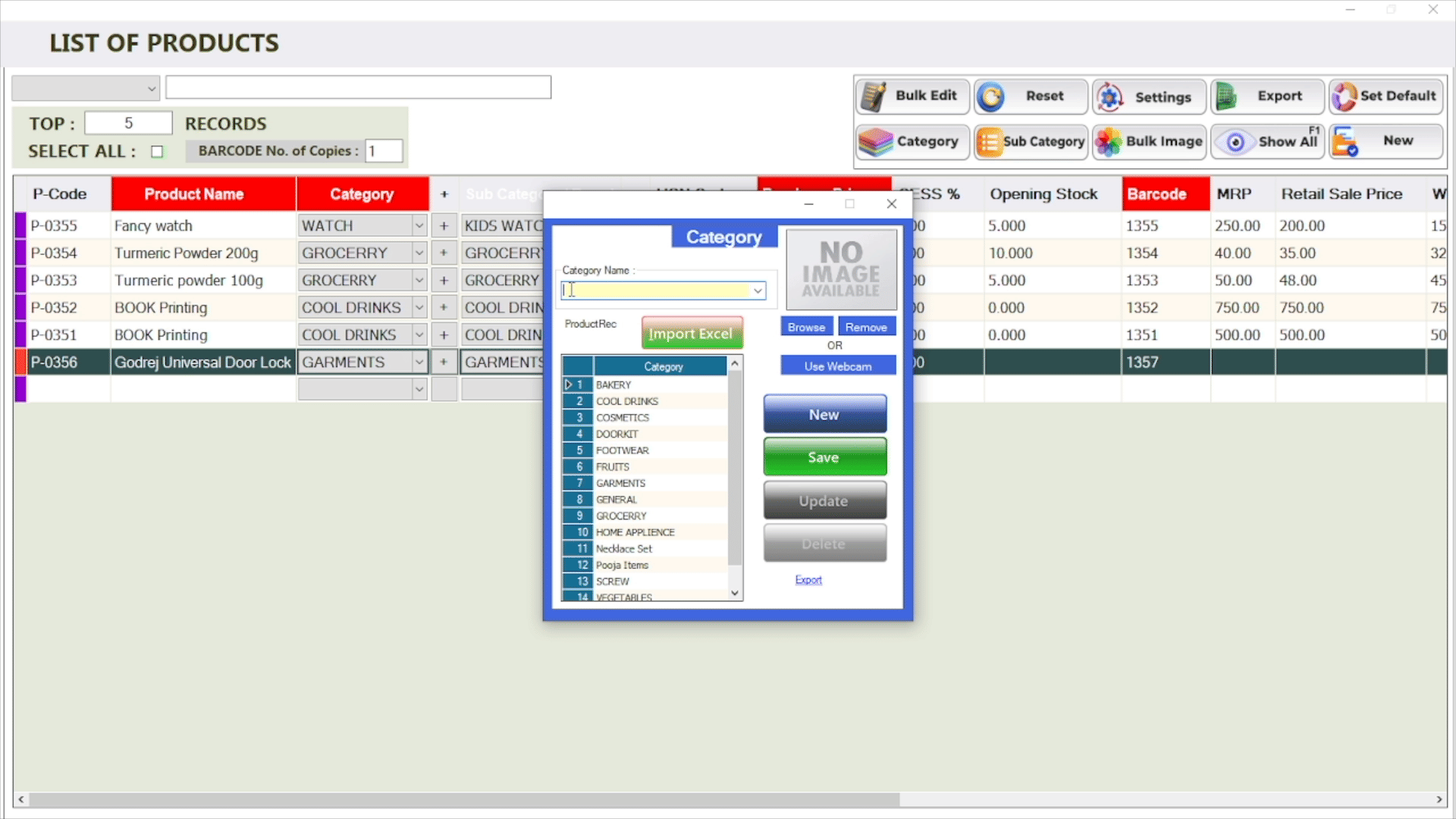Open Category via the stacked layers icon
The width and height of the screenshot is (1456, 819).
(875, 142)
